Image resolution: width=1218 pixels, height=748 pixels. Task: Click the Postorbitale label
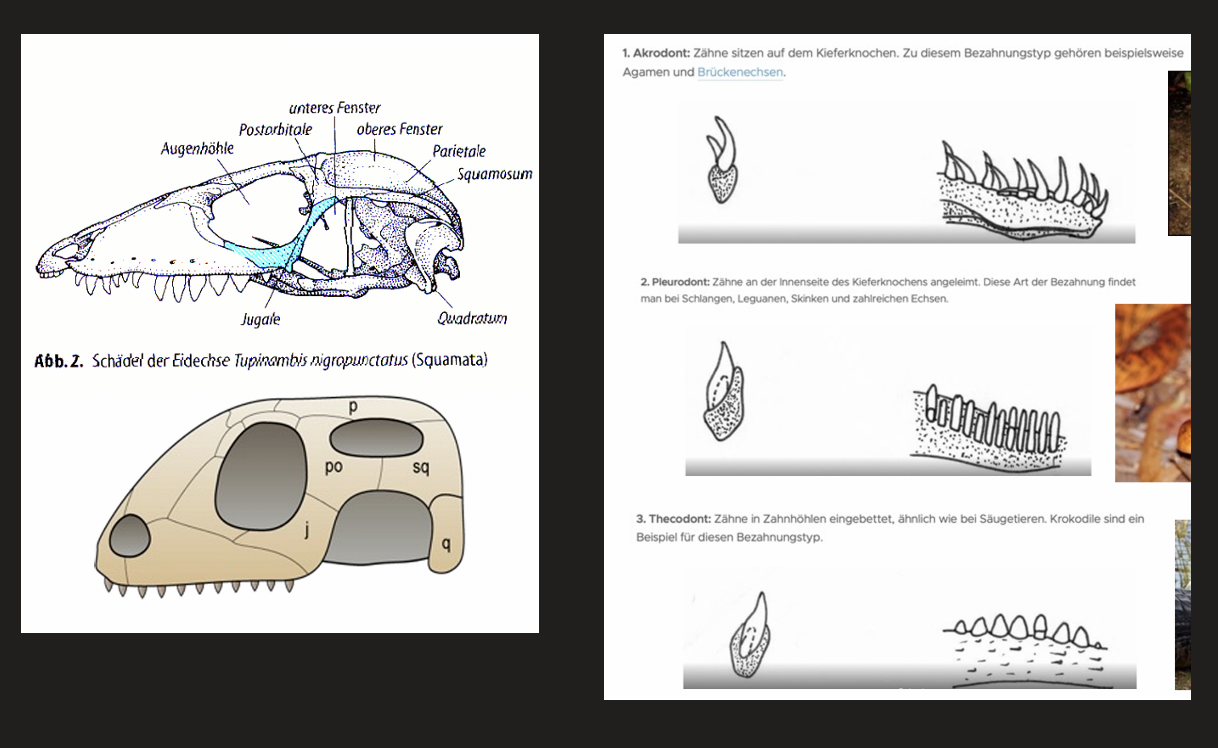[x=276, y=130]
